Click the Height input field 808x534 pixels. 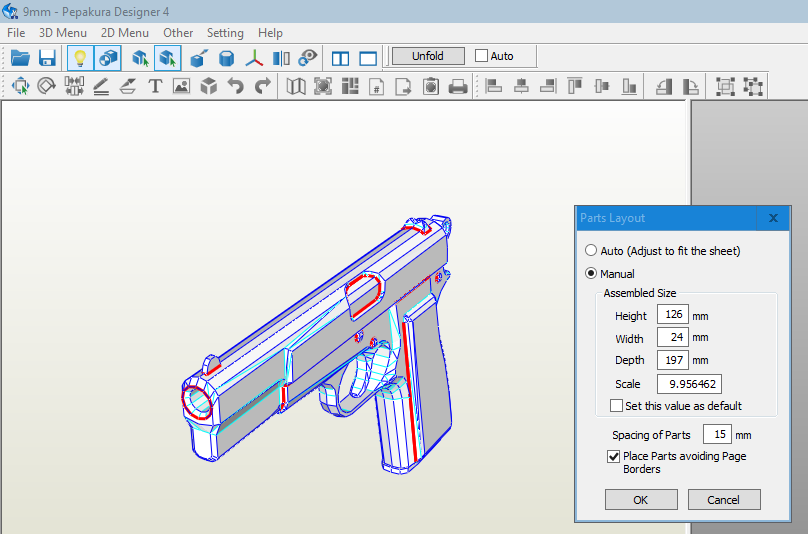[672, 314]
